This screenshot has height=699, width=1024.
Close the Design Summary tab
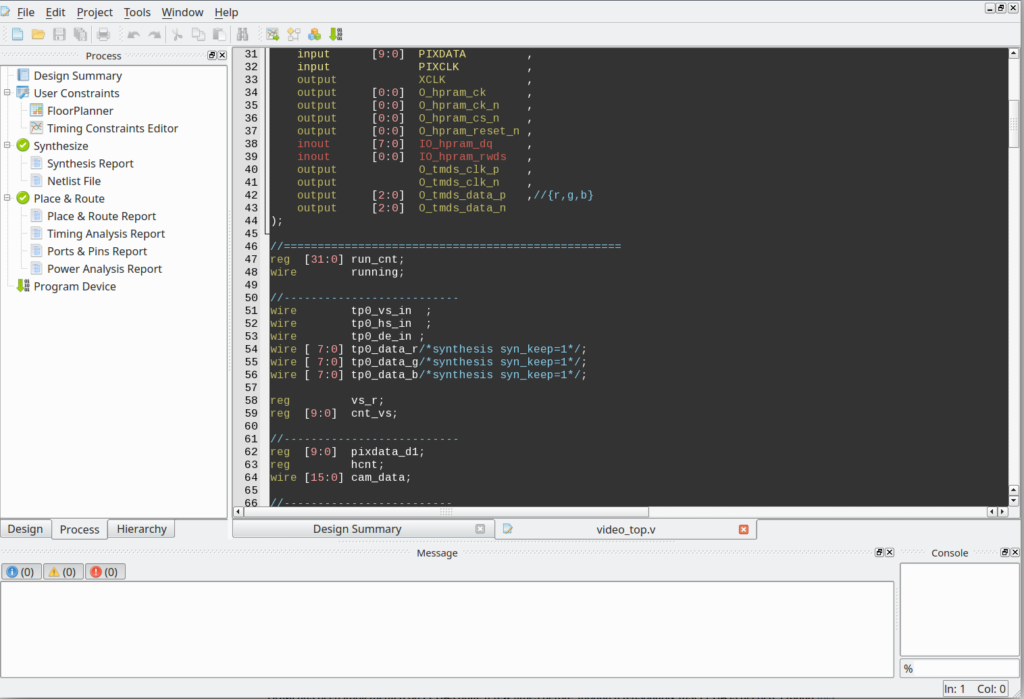(x=480, y=529)
